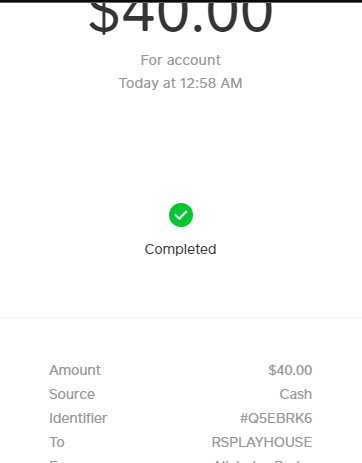The image size is (362, 463).
Task: Tap the large $40.00 payment heading
Action: pos(181,17)
